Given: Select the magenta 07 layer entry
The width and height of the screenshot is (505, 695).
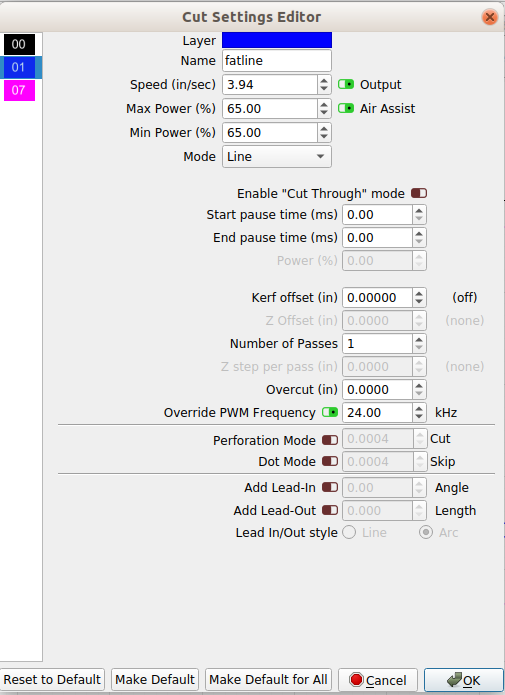Looking at the screenshot, I should point(20,90).
